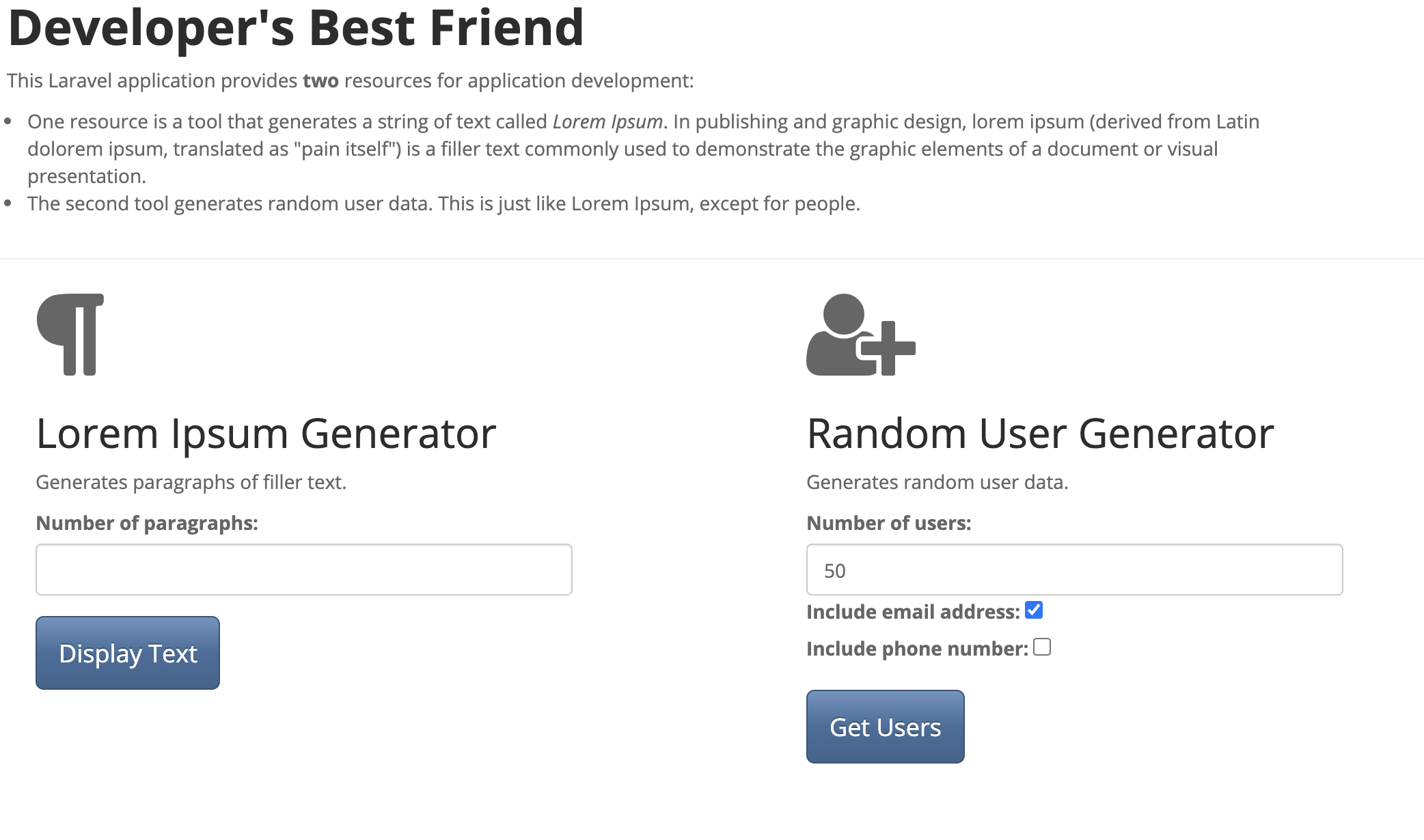Click the italic Lorem Ipsum term
This screenshot has height=840, width=1424.
[x=607, y=122]
